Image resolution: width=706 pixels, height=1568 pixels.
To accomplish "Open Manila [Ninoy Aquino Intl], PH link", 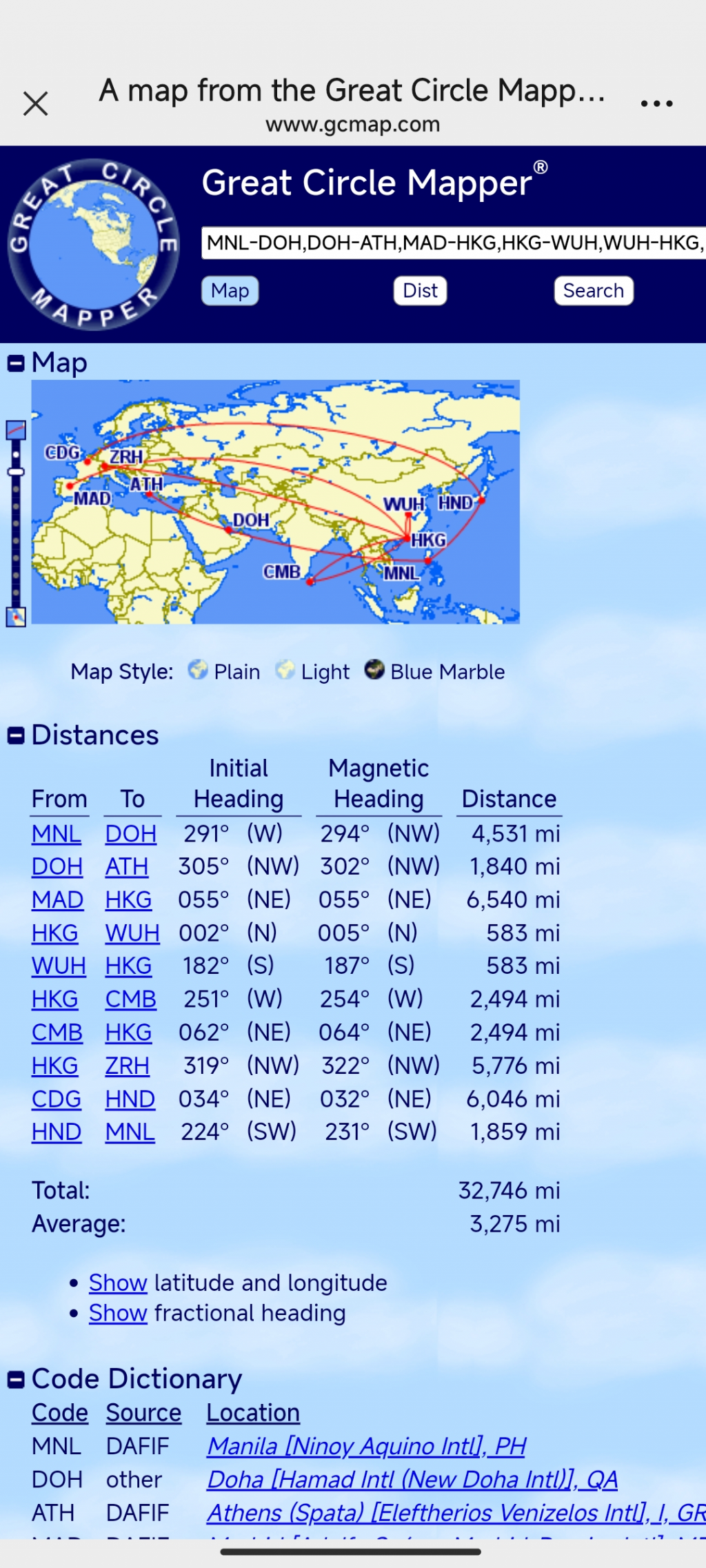I will 367,1447.
